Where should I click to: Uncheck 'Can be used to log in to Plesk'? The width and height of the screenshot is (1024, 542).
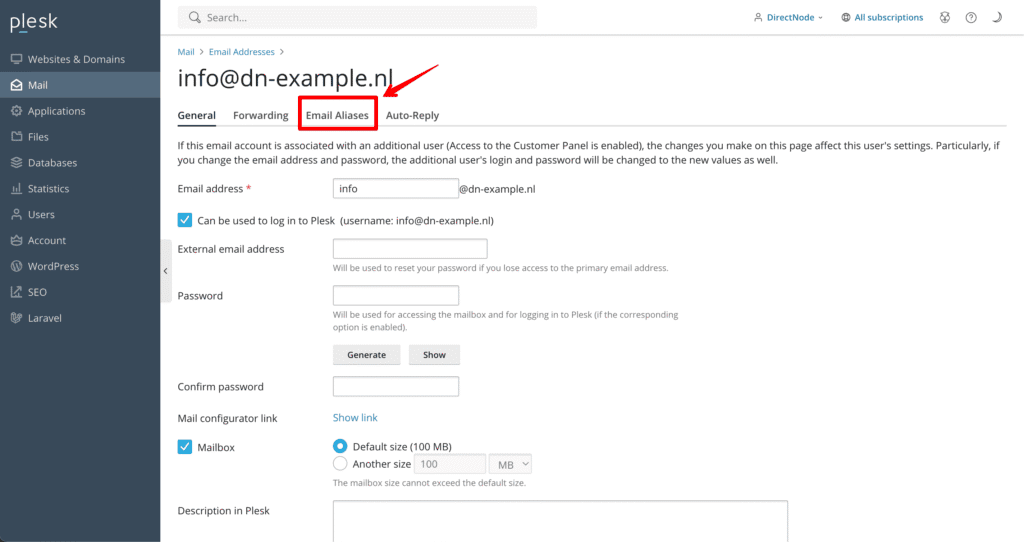[185, 220]
